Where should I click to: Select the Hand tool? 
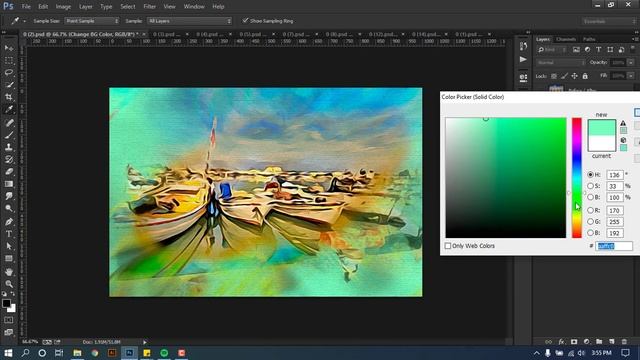click(9, 272)
